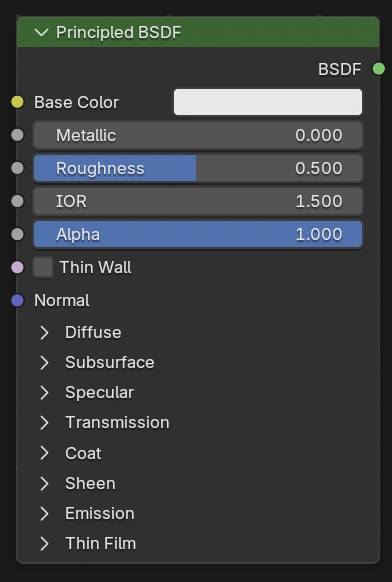Image resolution: width=392 pixels, height=582 pixels.
Task: Click the gray Metallic input socket
Action: 17,135
